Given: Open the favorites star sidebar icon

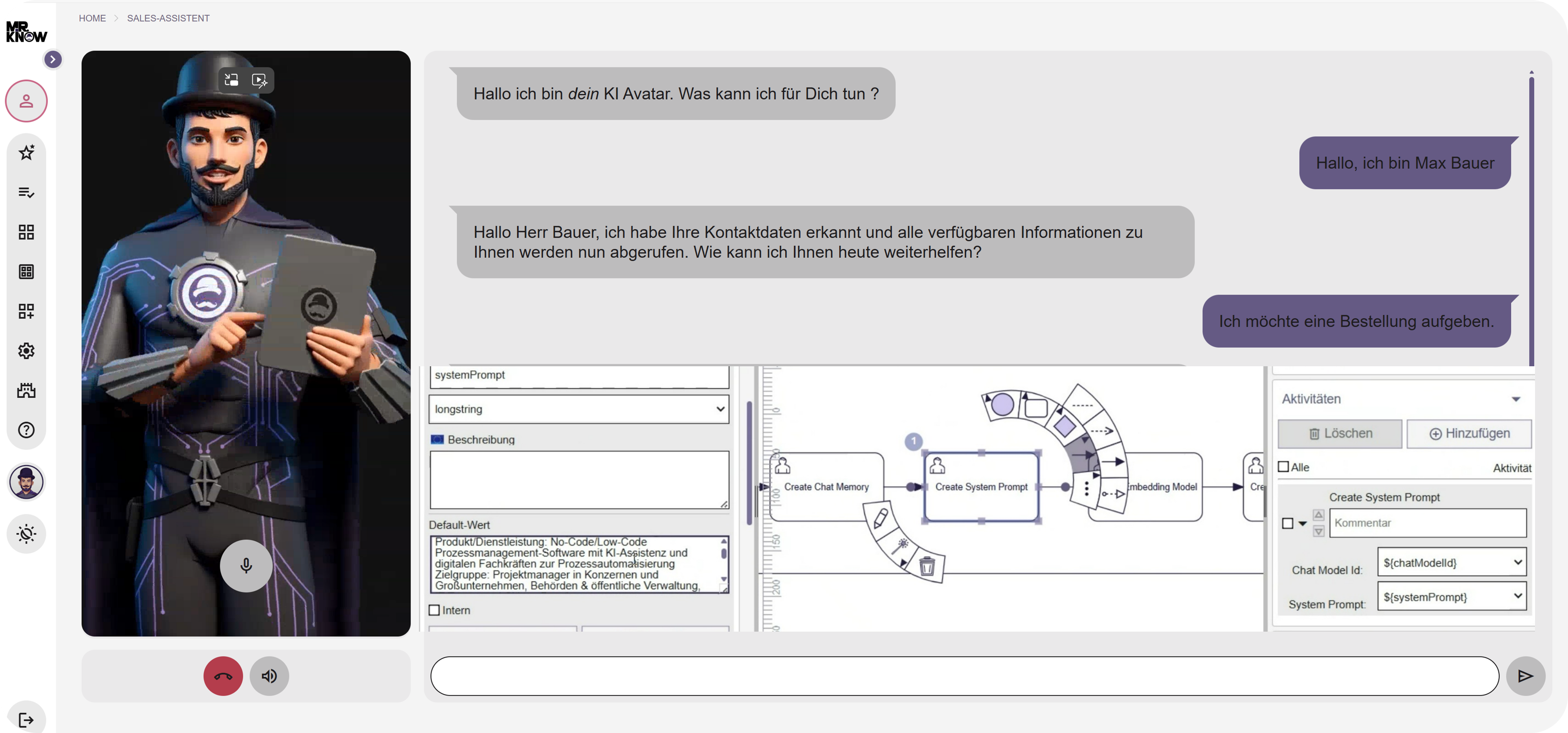Looking at the screenshot, I should [x=26, y=152].
